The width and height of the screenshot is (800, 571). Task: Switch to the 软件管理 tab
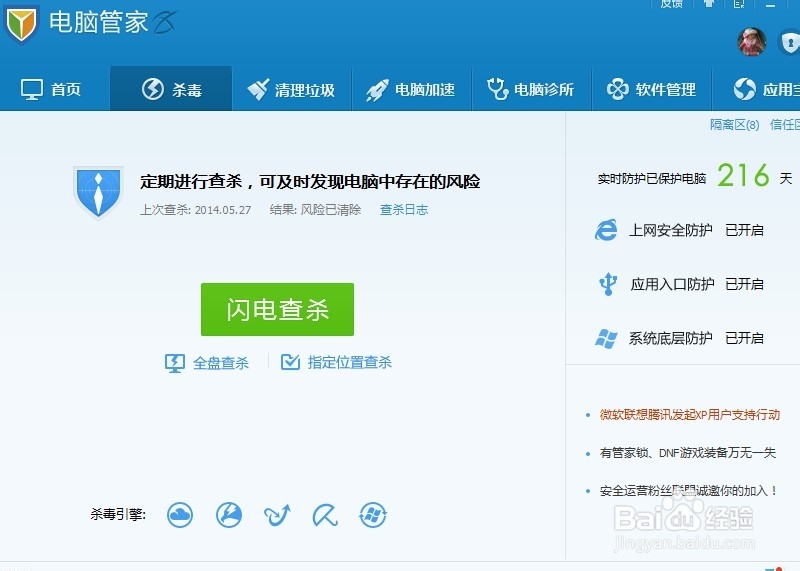pyautogui.click(x=651, y=89)
